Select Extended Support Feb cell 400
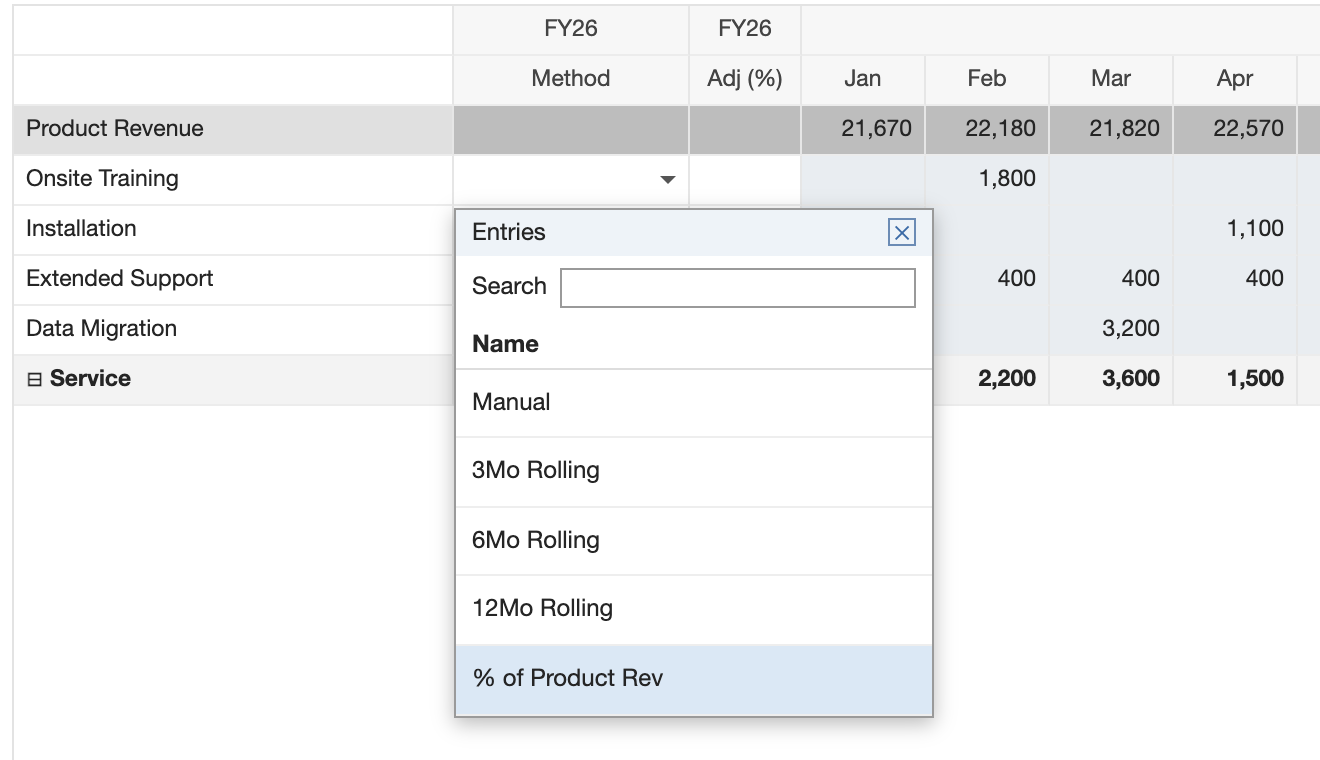 (990, 279)
